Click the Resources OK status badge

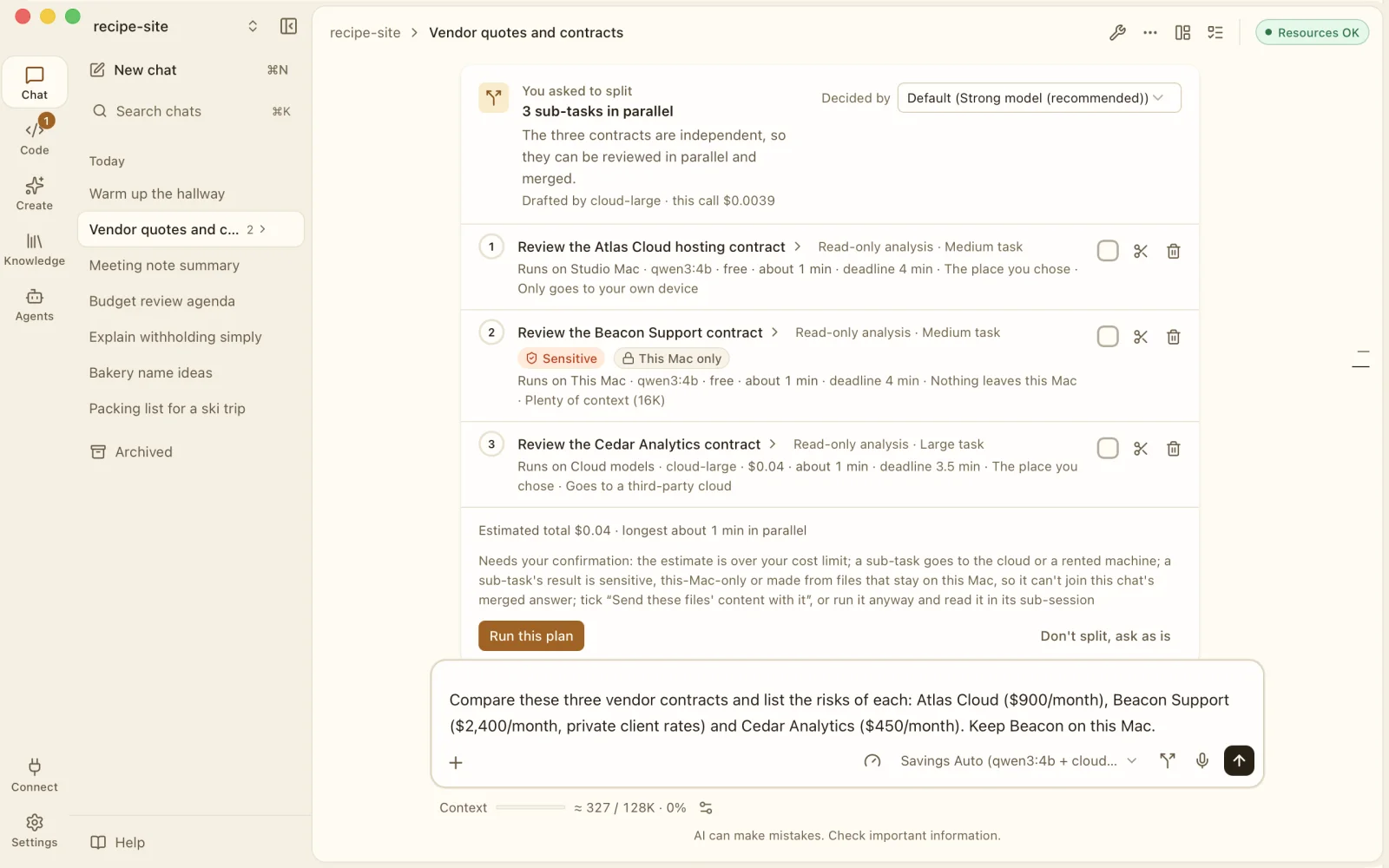pos(1312,33)
